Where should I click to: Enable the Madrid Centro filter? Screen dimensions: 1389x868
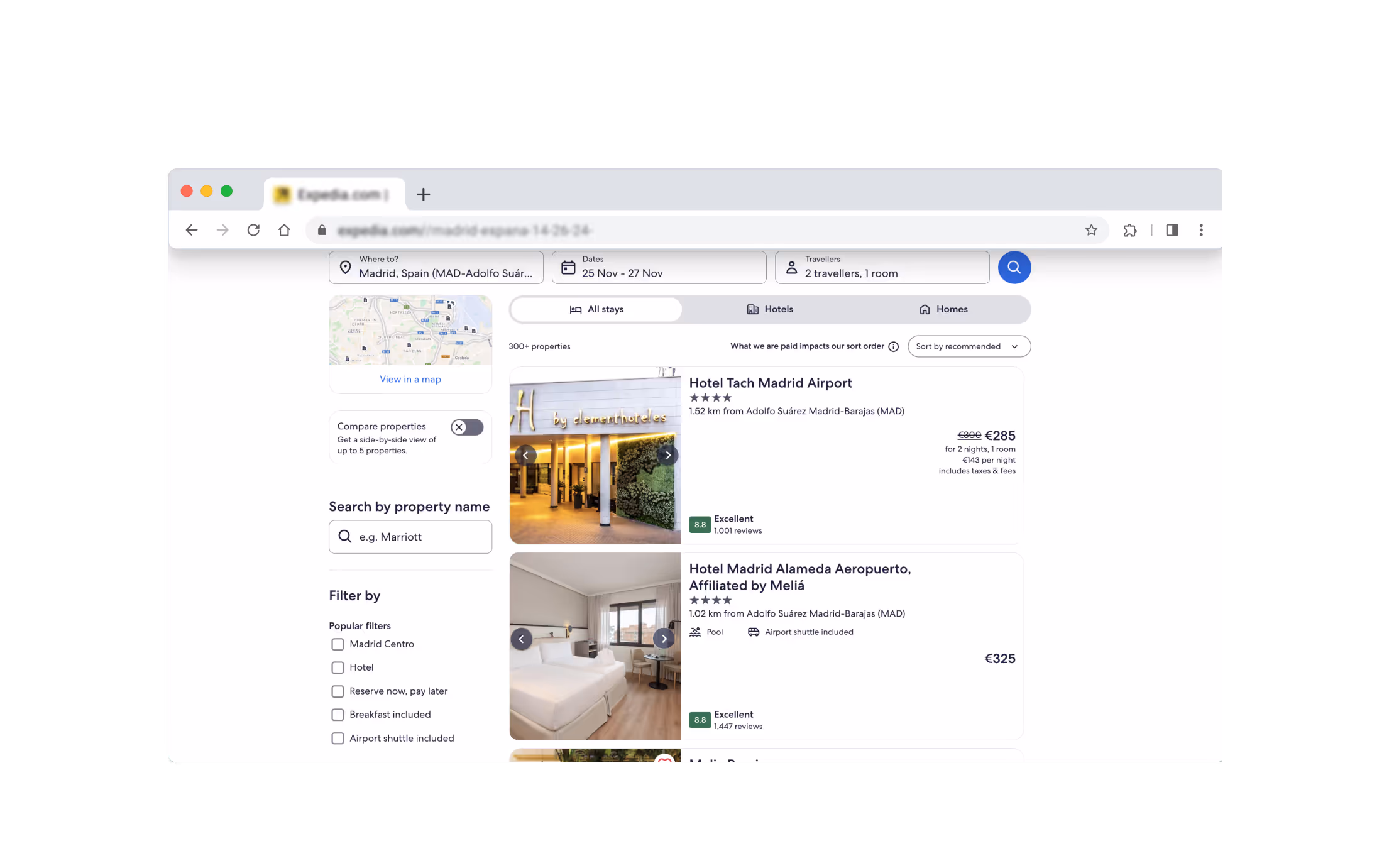pos(338,644)
